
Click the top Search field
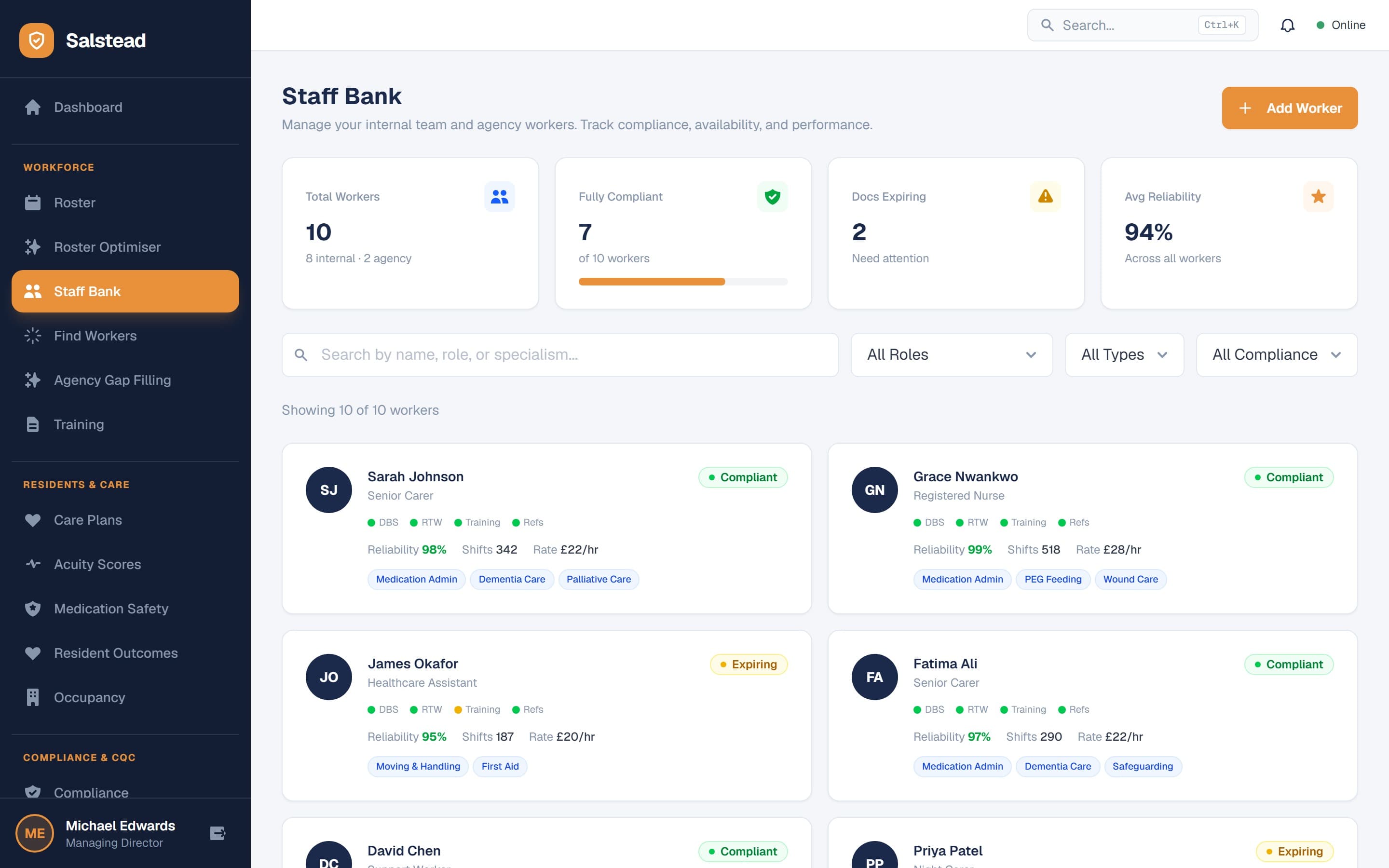point(1142,25)
